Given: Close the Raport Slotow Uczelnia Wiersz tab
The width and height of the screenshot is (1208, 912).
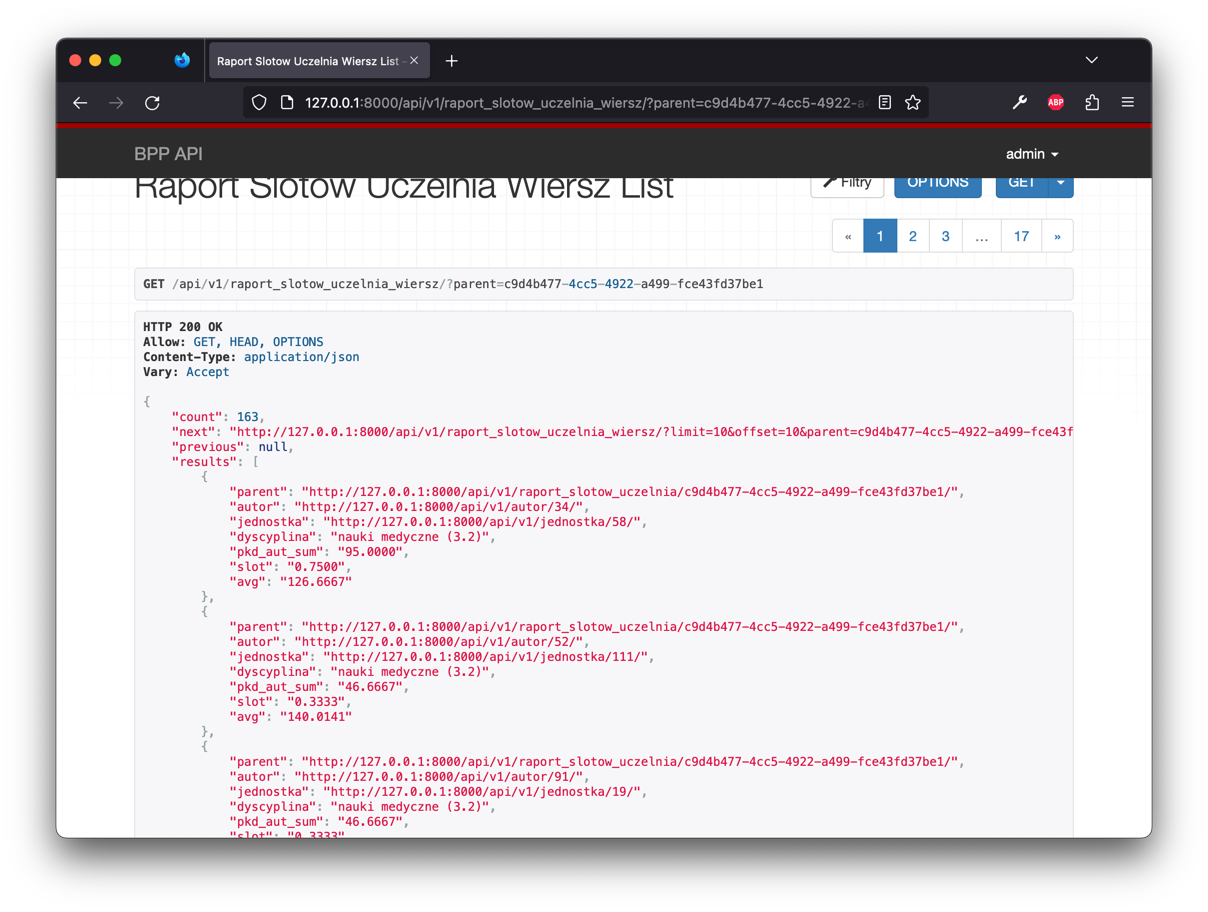Looking at the screenshot, I should (414, 61).
